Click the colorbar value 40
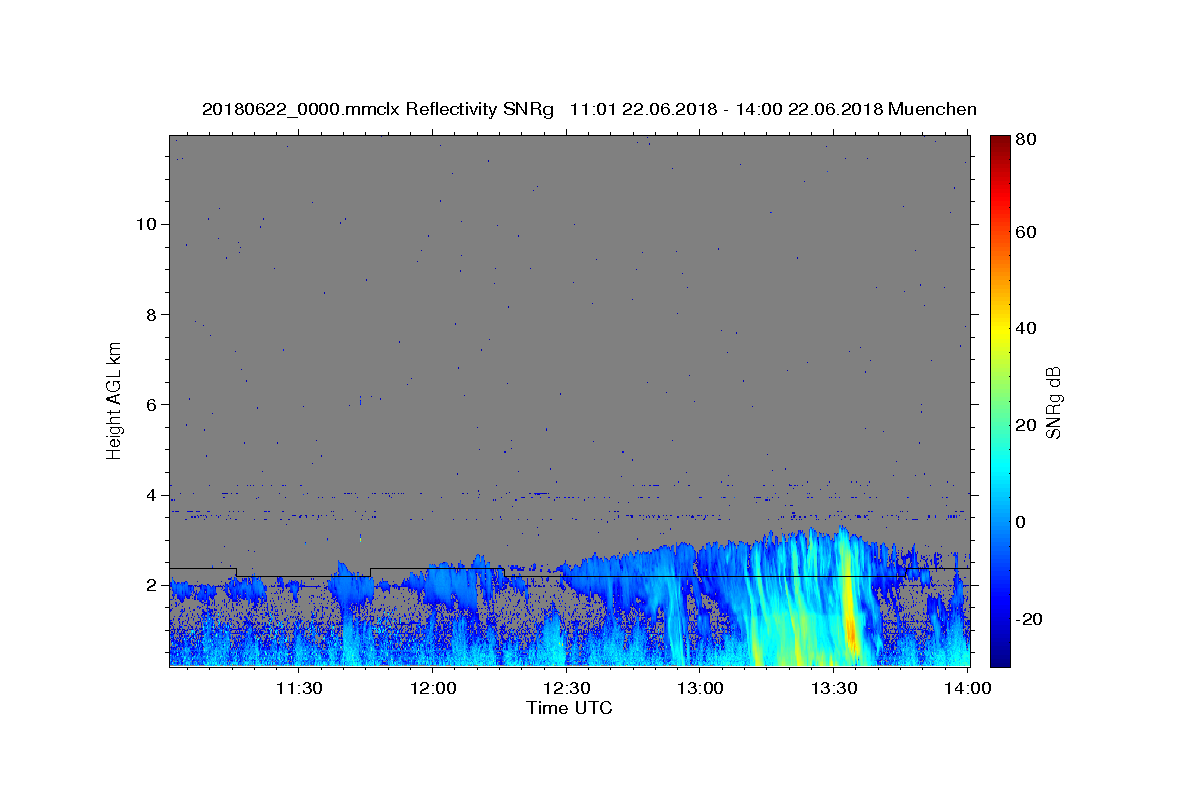 [x=1026, y=328]
